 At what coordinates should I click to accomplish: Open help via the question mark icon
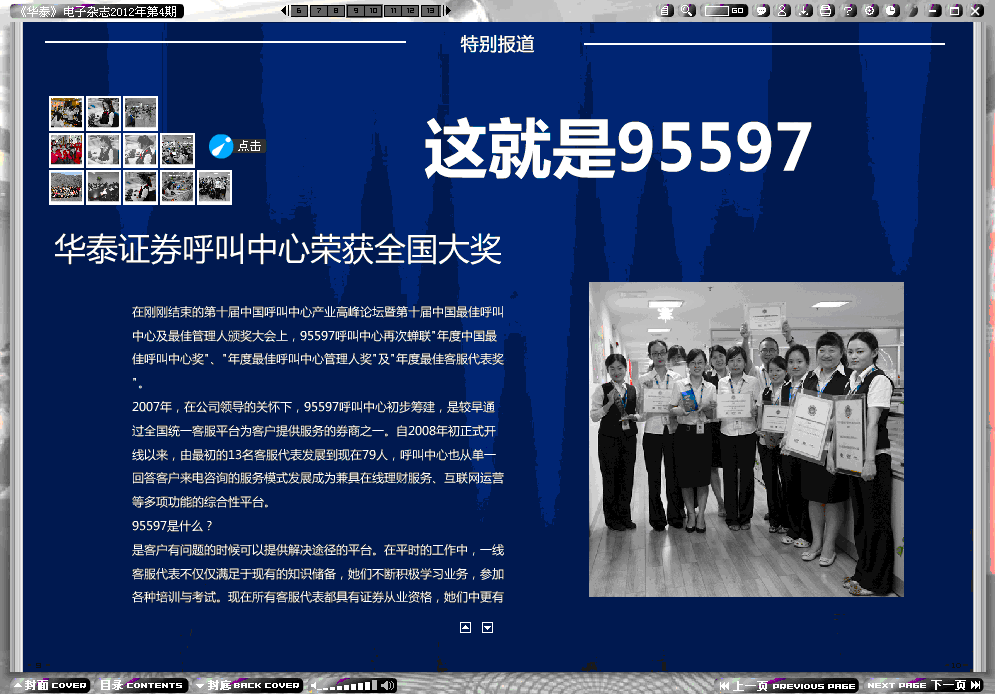850,10
